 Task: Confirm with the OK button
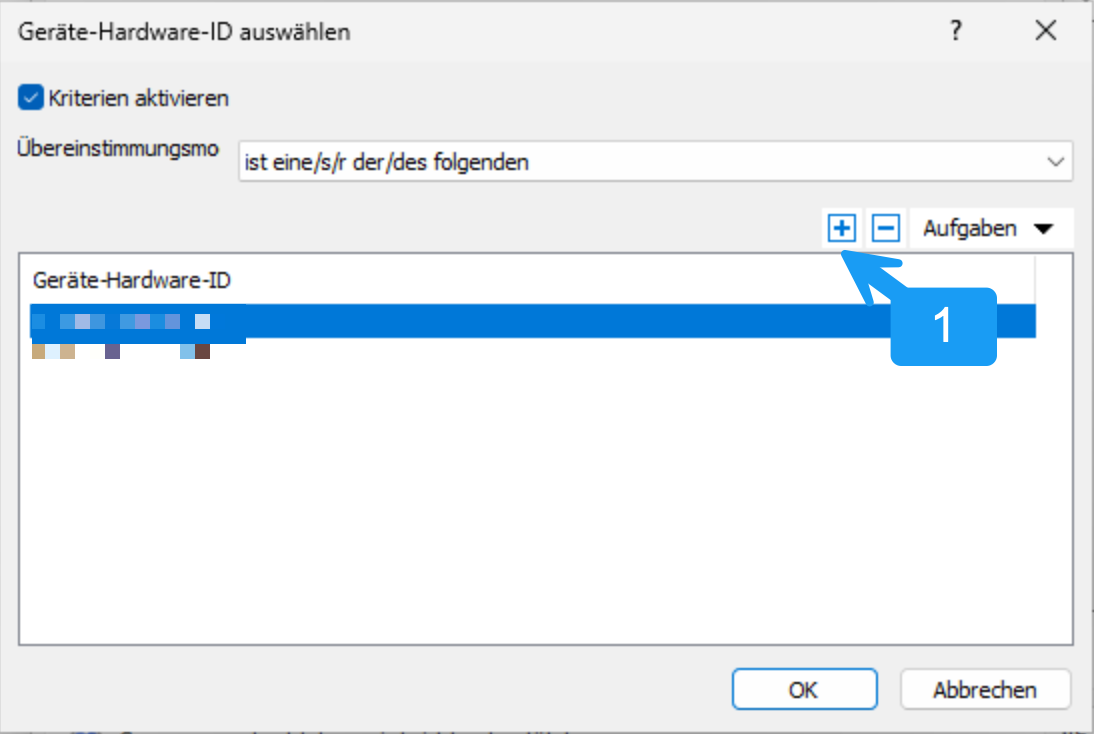pyautogui.click(x=803, y=689)
